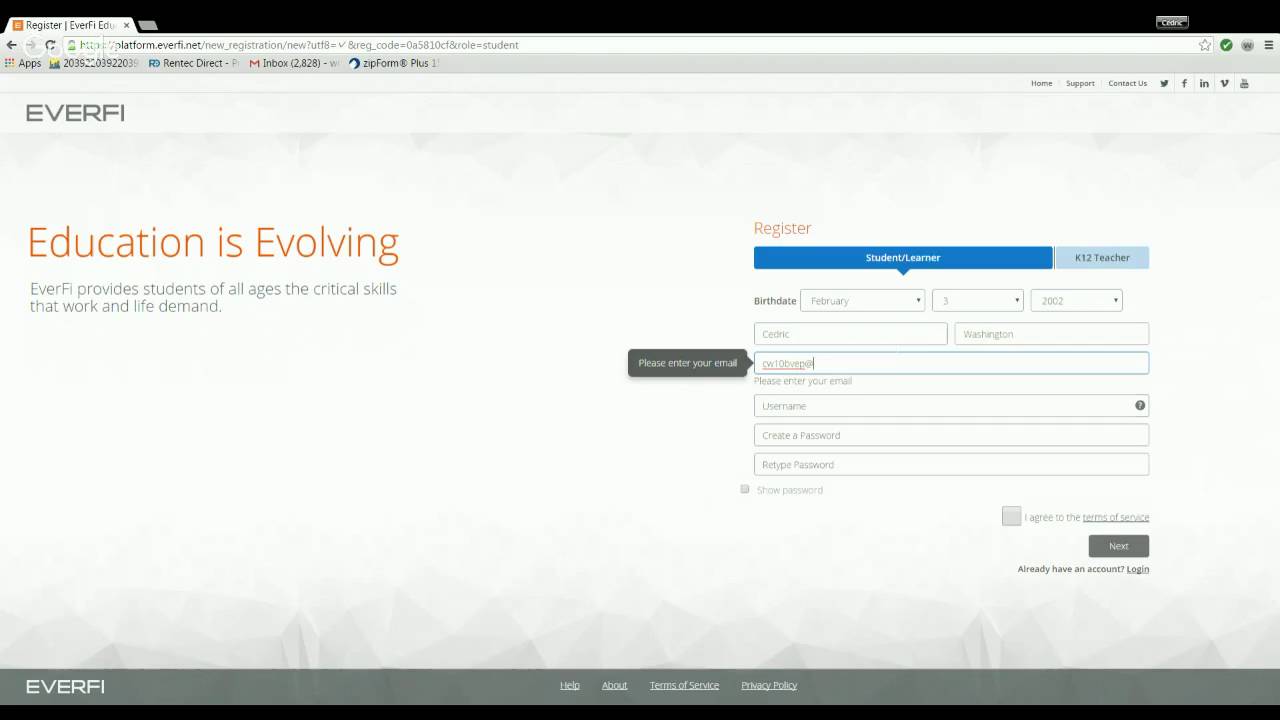Click the Cedric Chrome profile button
The image size is (1280, 720).
pyautogui.click(x=1171, y=23)
